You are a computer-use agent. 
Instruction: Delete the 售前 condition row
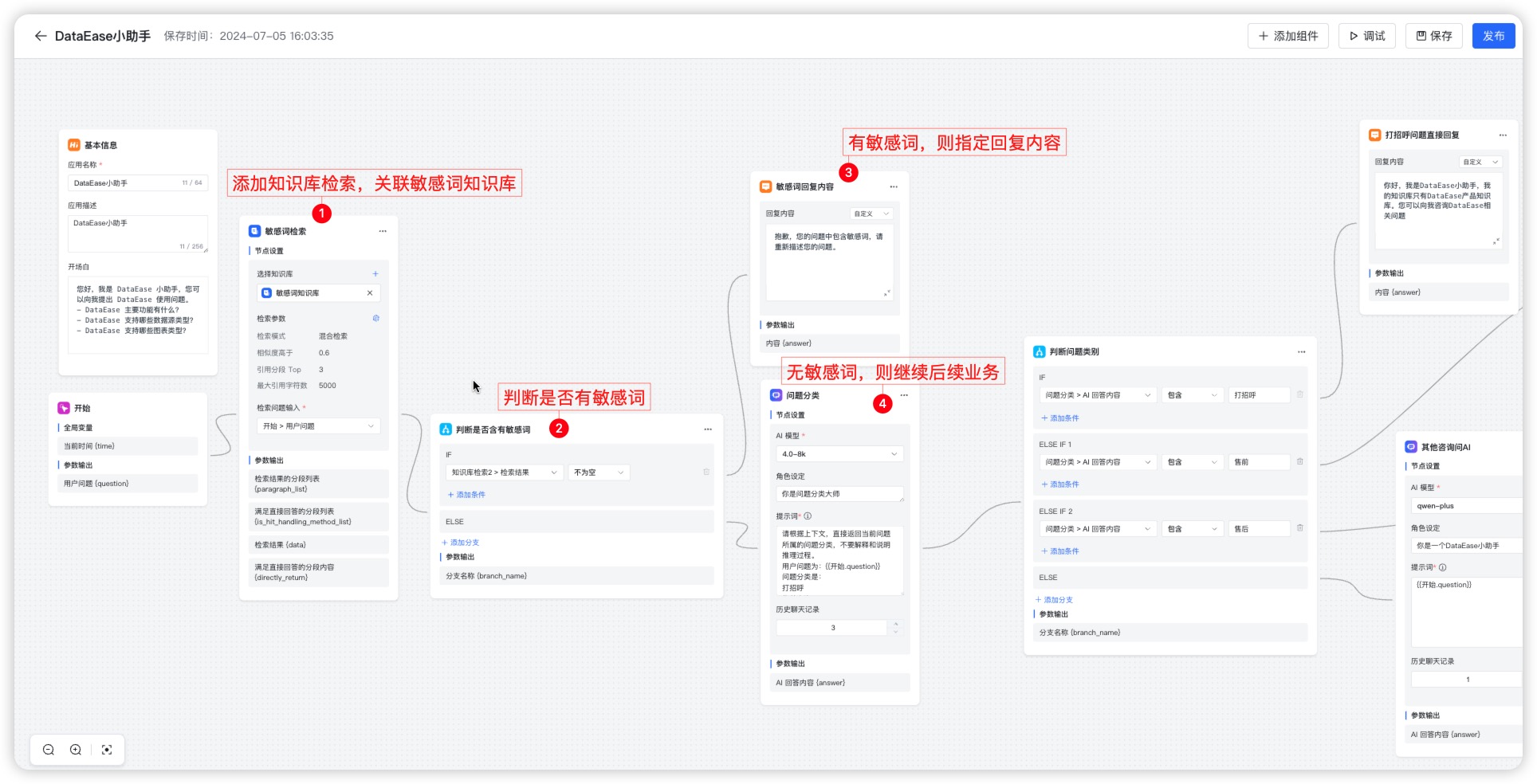(x=1299, y=461)
